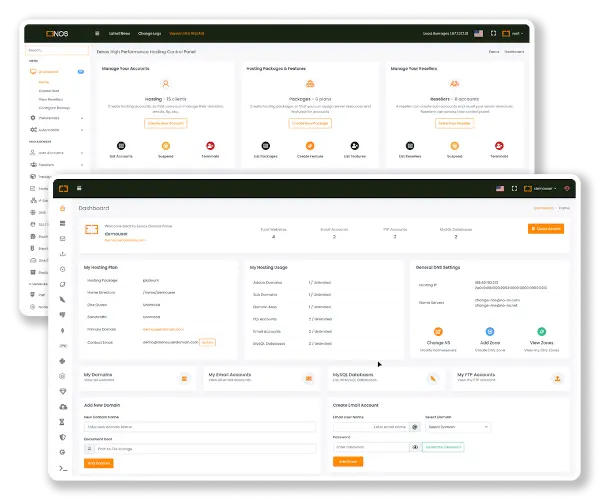Toggle sidebar menu icon in front window header
600x500 pixels.
point(79,188)
